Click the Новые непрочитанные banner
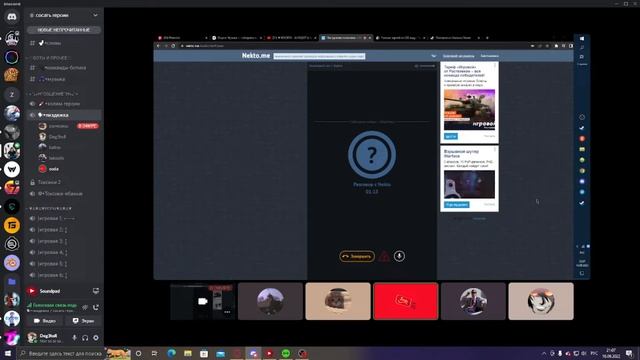The height and width of the screenshot is (360, 640). coord(64,30)
